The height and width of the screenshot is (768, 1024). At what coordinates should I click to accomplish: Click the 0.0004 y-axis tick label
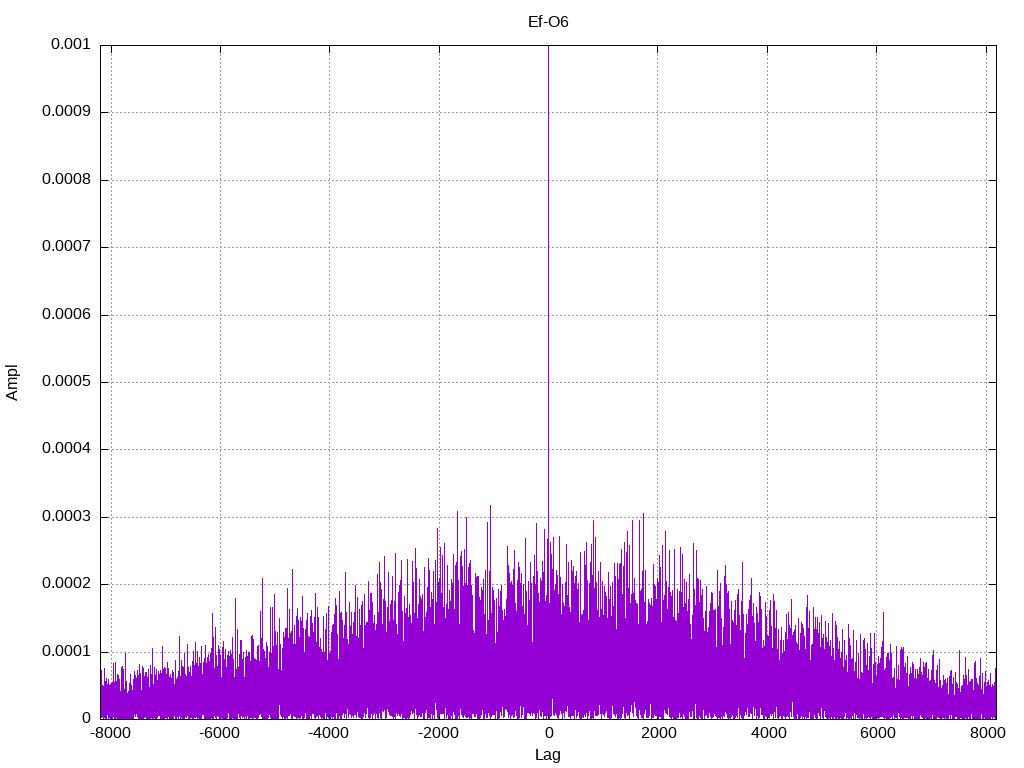click(66, 449)
